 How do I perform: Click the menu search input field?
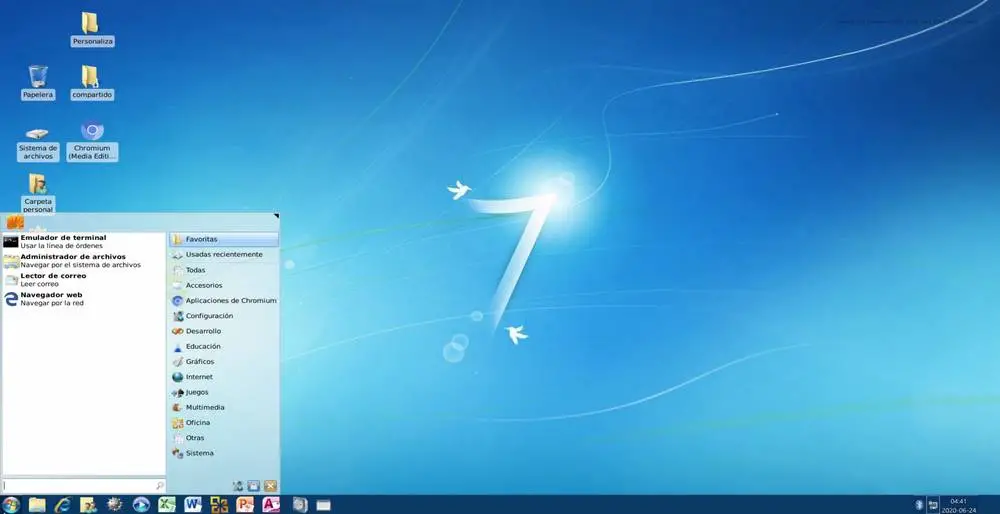(84, 486)
